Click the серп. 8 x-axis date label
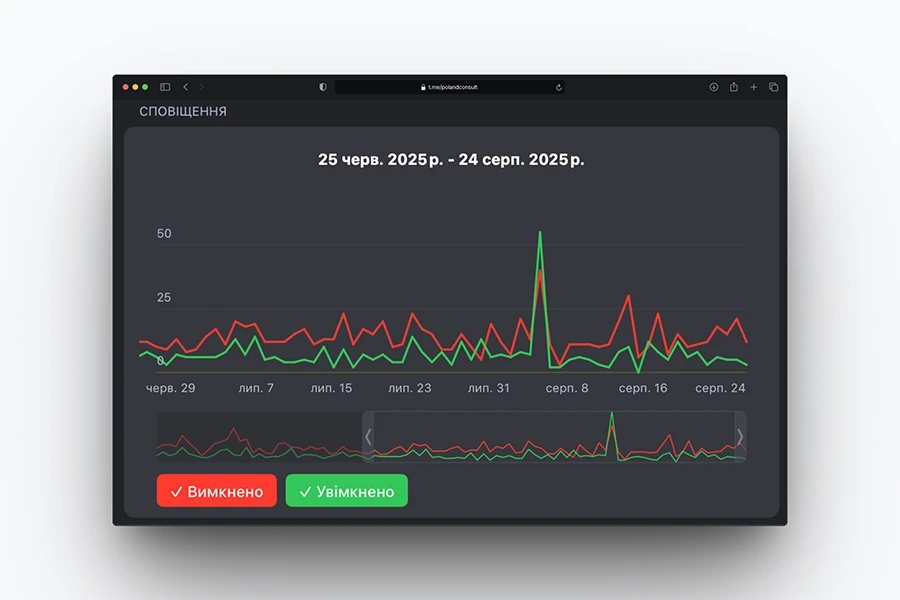This screenshot has height=600, width=900. tap(567, 388)
